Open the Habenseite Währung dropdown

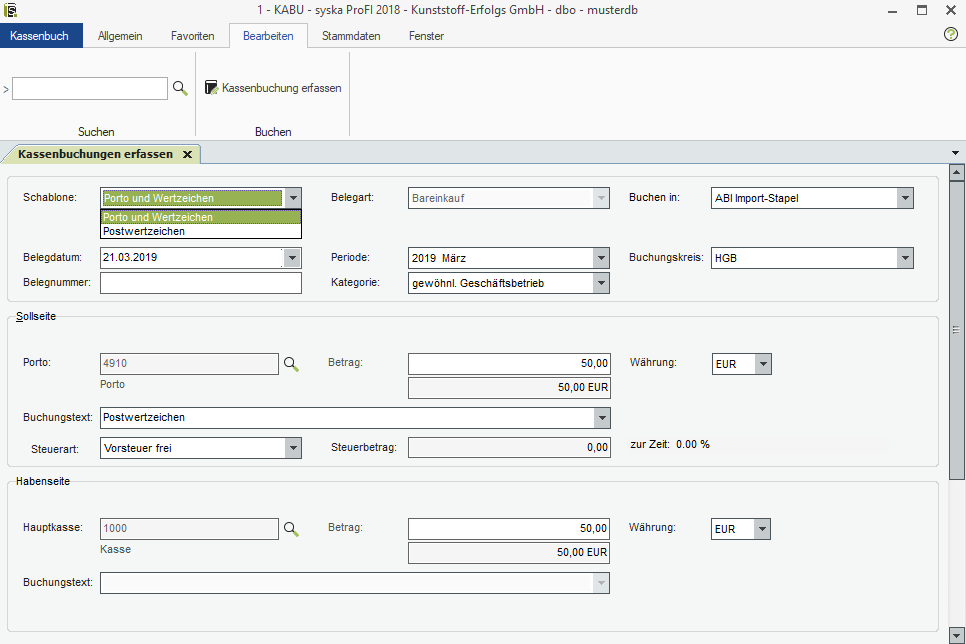tap(762, 529)
